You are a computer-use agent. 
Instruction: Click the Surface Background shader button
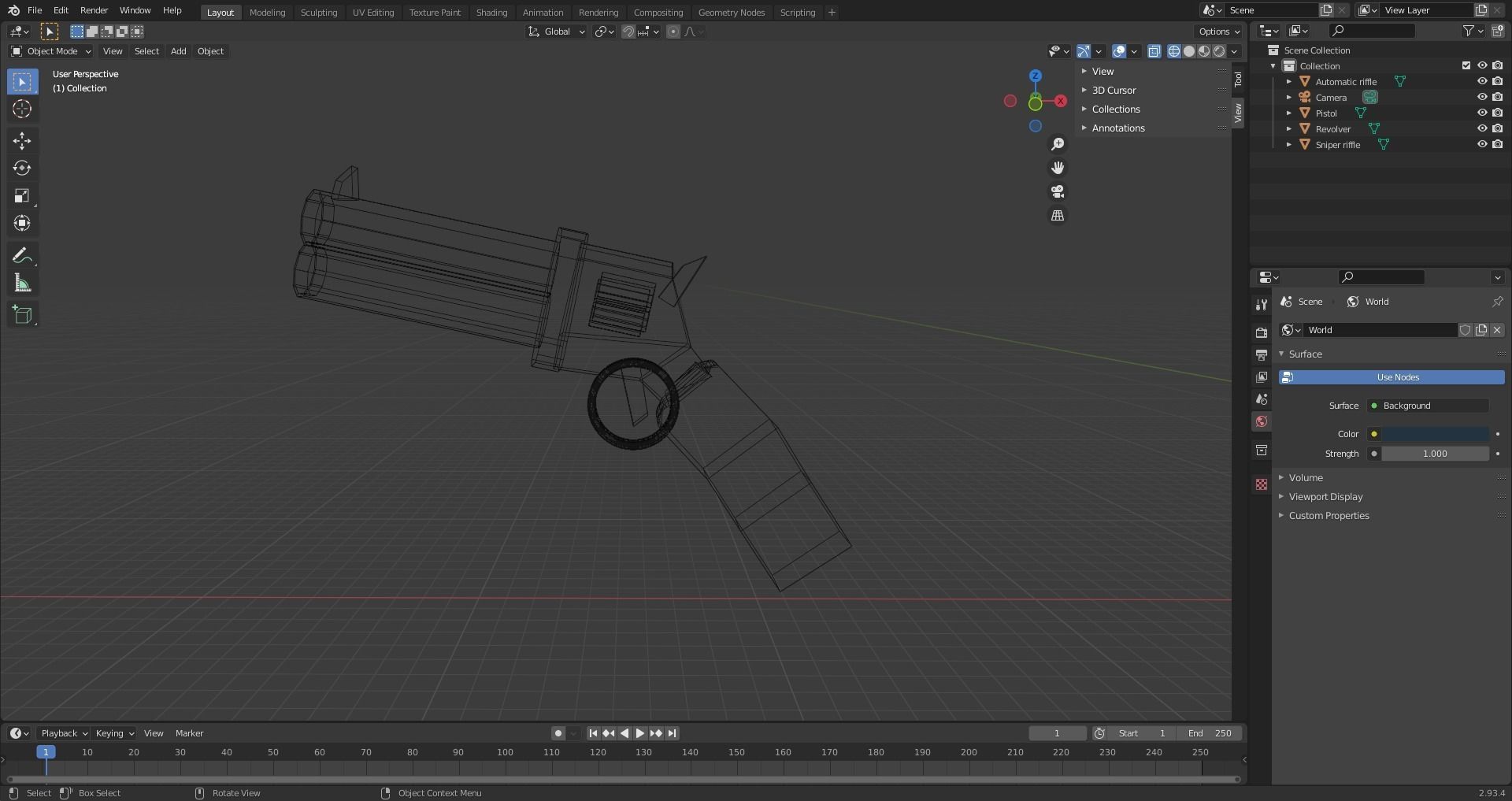click(1428, 406)
